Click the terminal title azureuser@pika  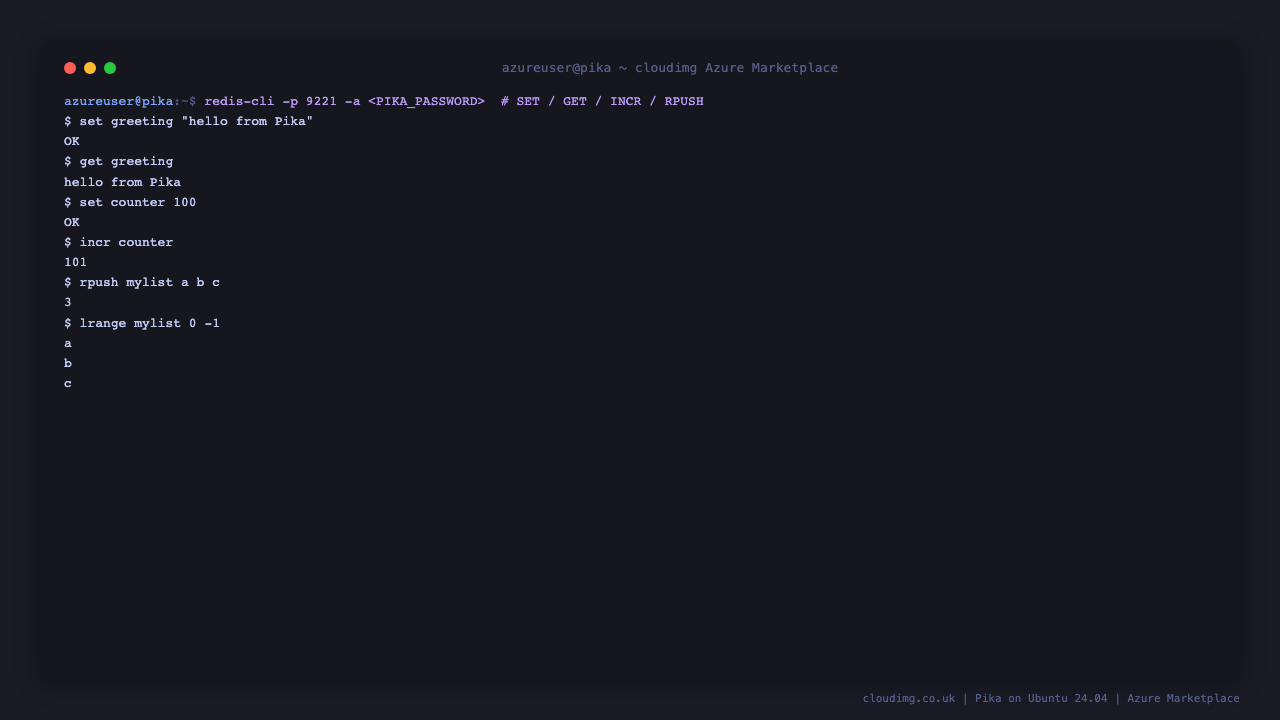click(556, 68)
